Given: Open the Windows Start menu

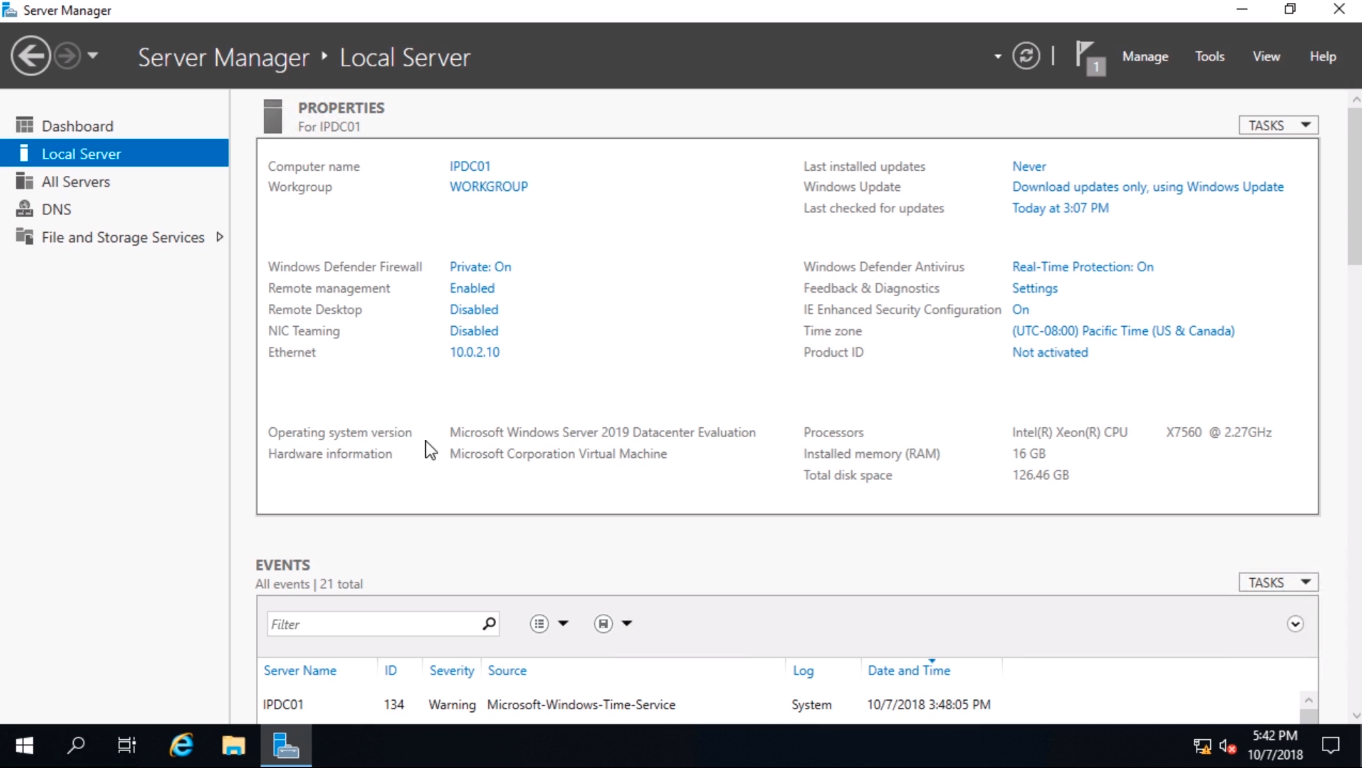Looking at the screenshot, I should click(25, 746).
